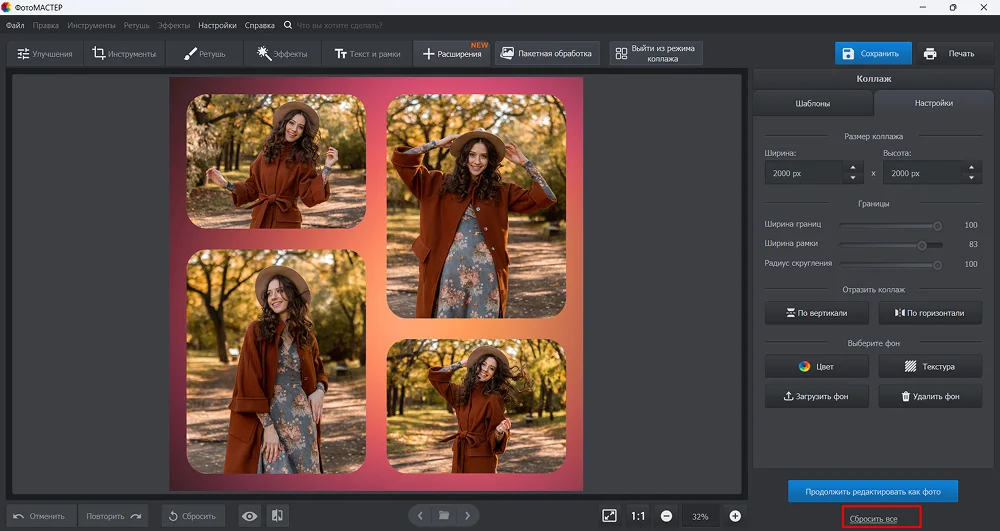This screenshot has width=1000, height=531.
Task: Zoom in with plus icon
Action: [735, 516]
